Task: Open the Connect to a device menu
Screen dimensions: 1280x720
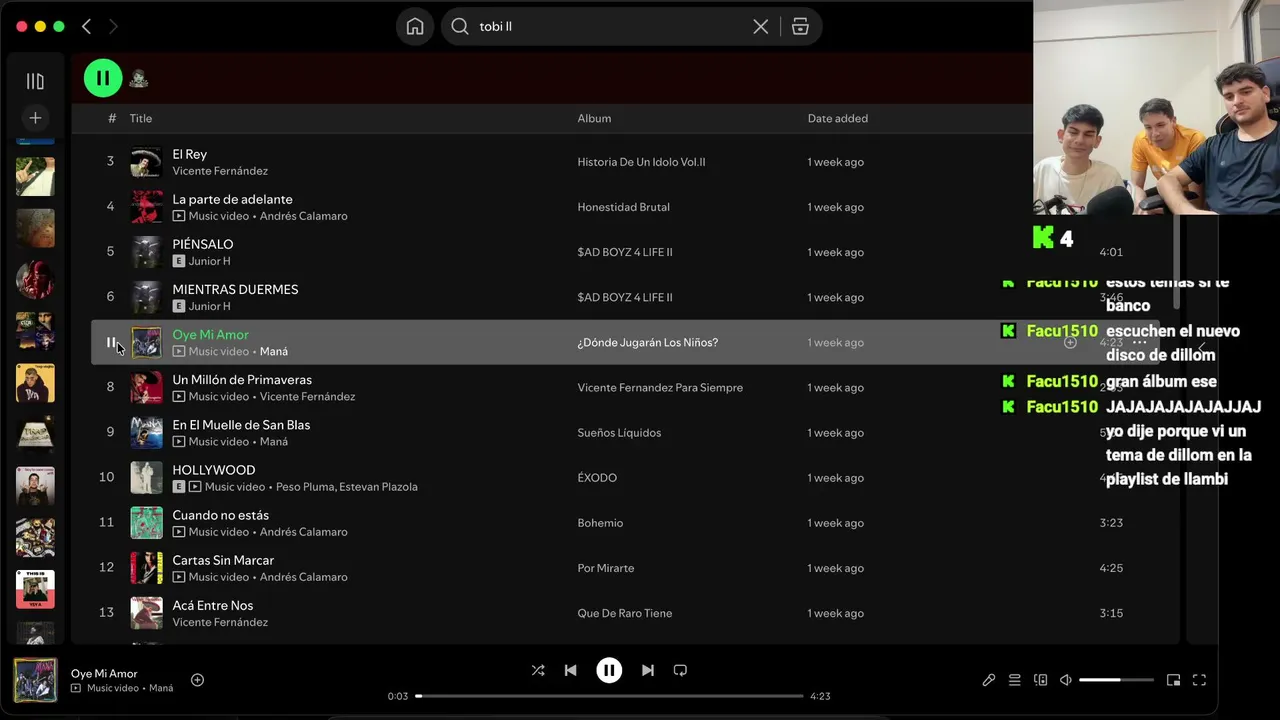Action: 1040,680
